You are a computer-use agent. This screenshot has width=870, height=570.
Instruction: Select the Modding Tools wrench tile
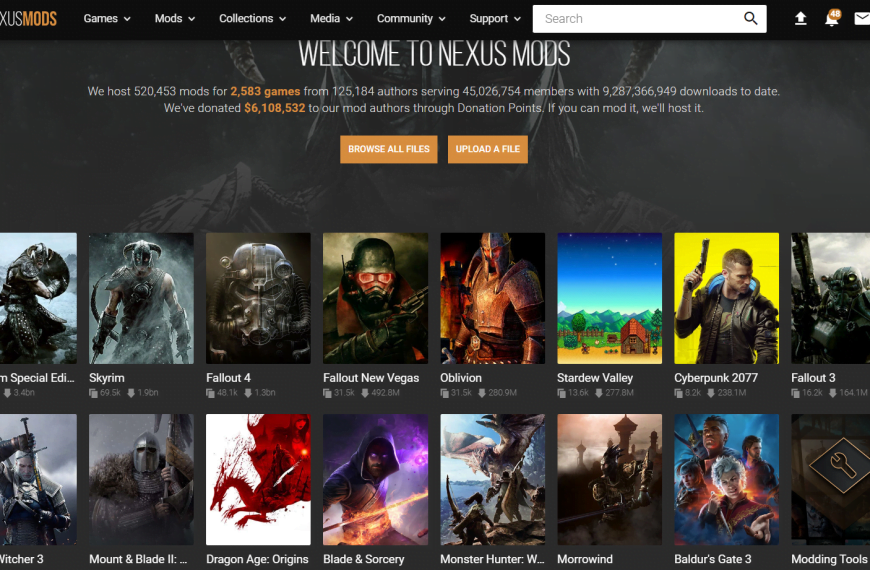[x=831, y=480]
